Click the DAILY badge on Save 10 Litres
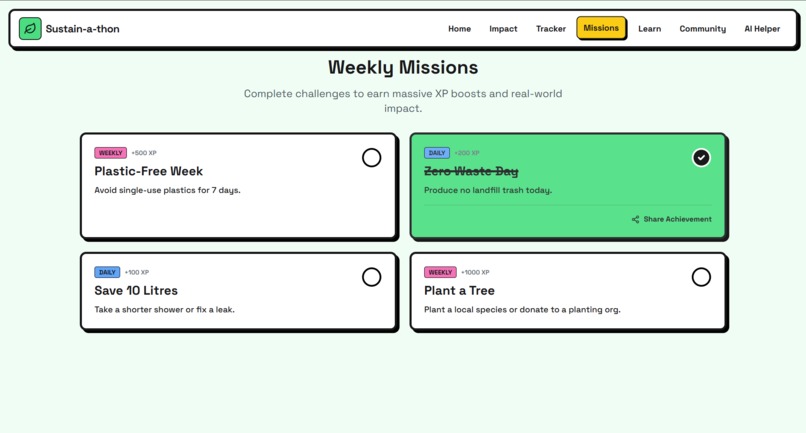The image size is (806, 433). point(107,272)
